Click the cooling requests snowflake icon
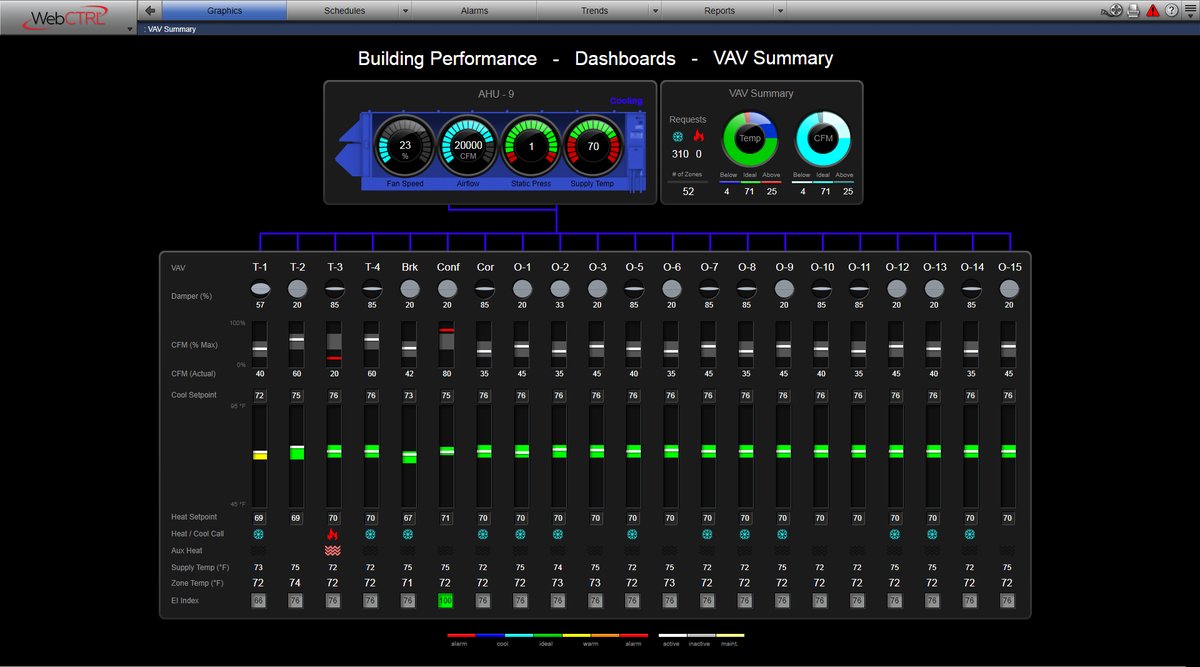The height and width of the screenshot is (667, 1200). tap(678, 136)
